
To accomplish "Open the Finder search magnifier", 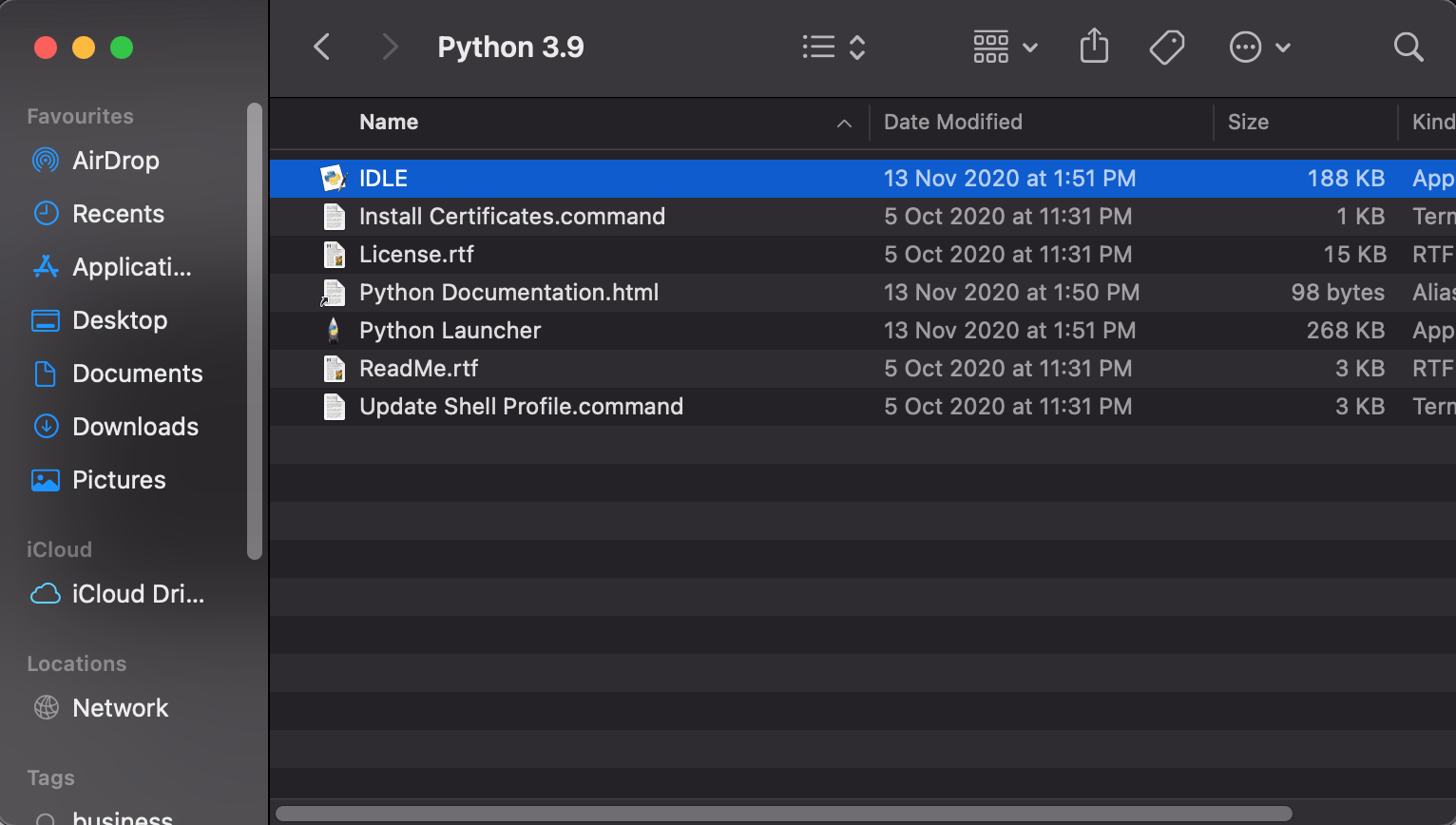I will (1408, 47).
